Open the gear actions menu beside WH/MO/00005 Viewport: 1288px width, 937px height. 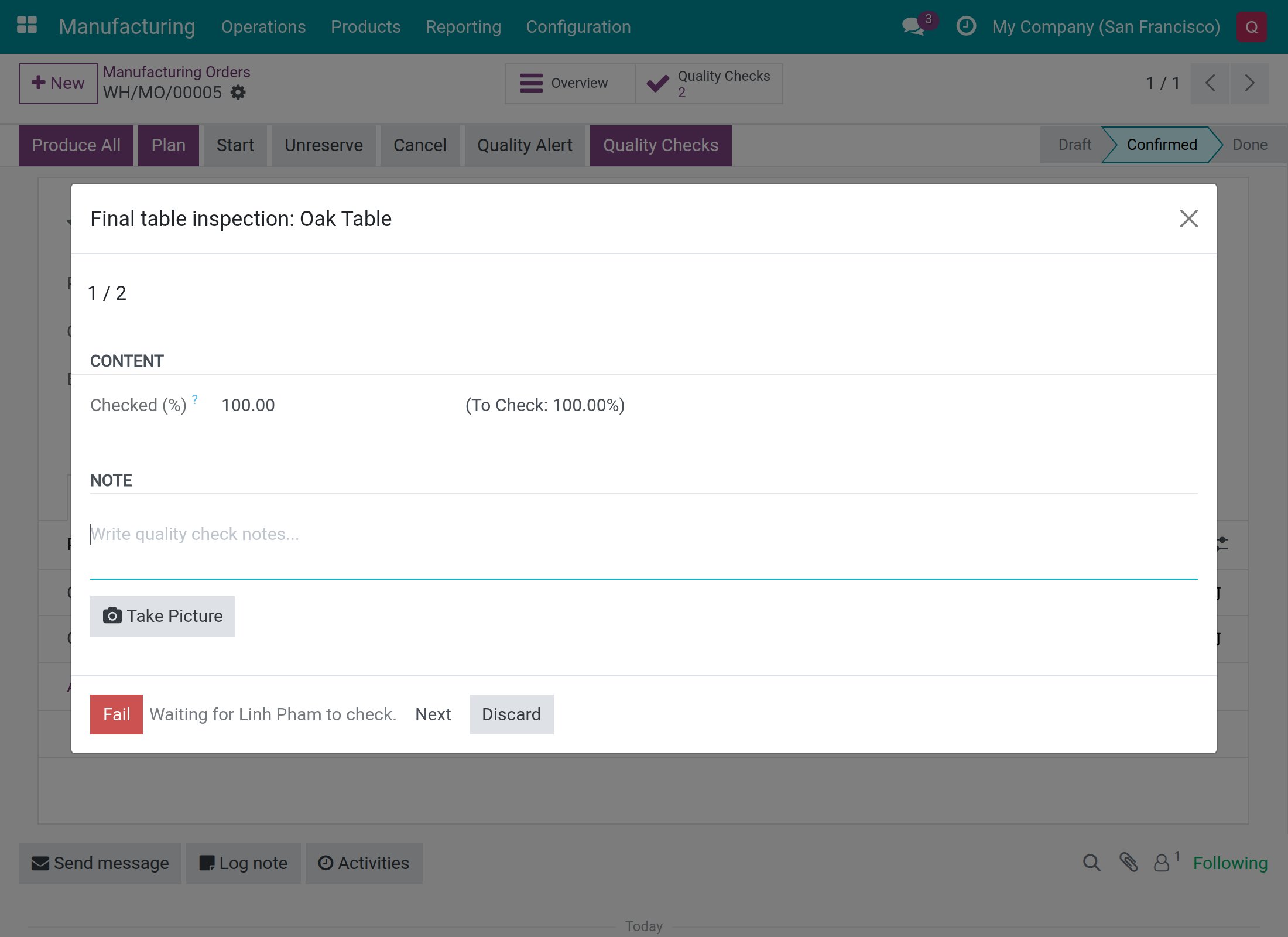238,93
